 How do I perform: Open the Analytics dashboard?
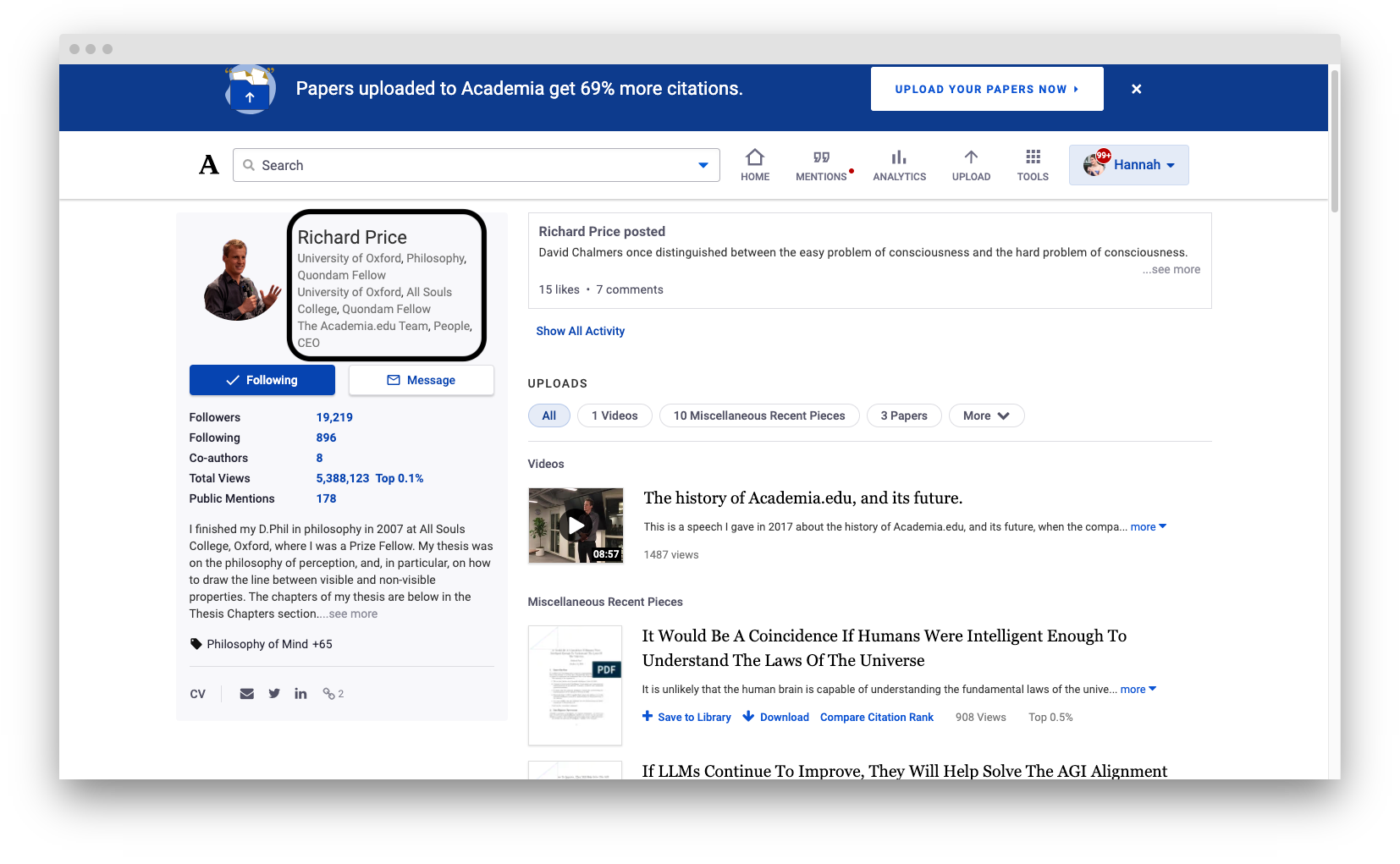899,165
